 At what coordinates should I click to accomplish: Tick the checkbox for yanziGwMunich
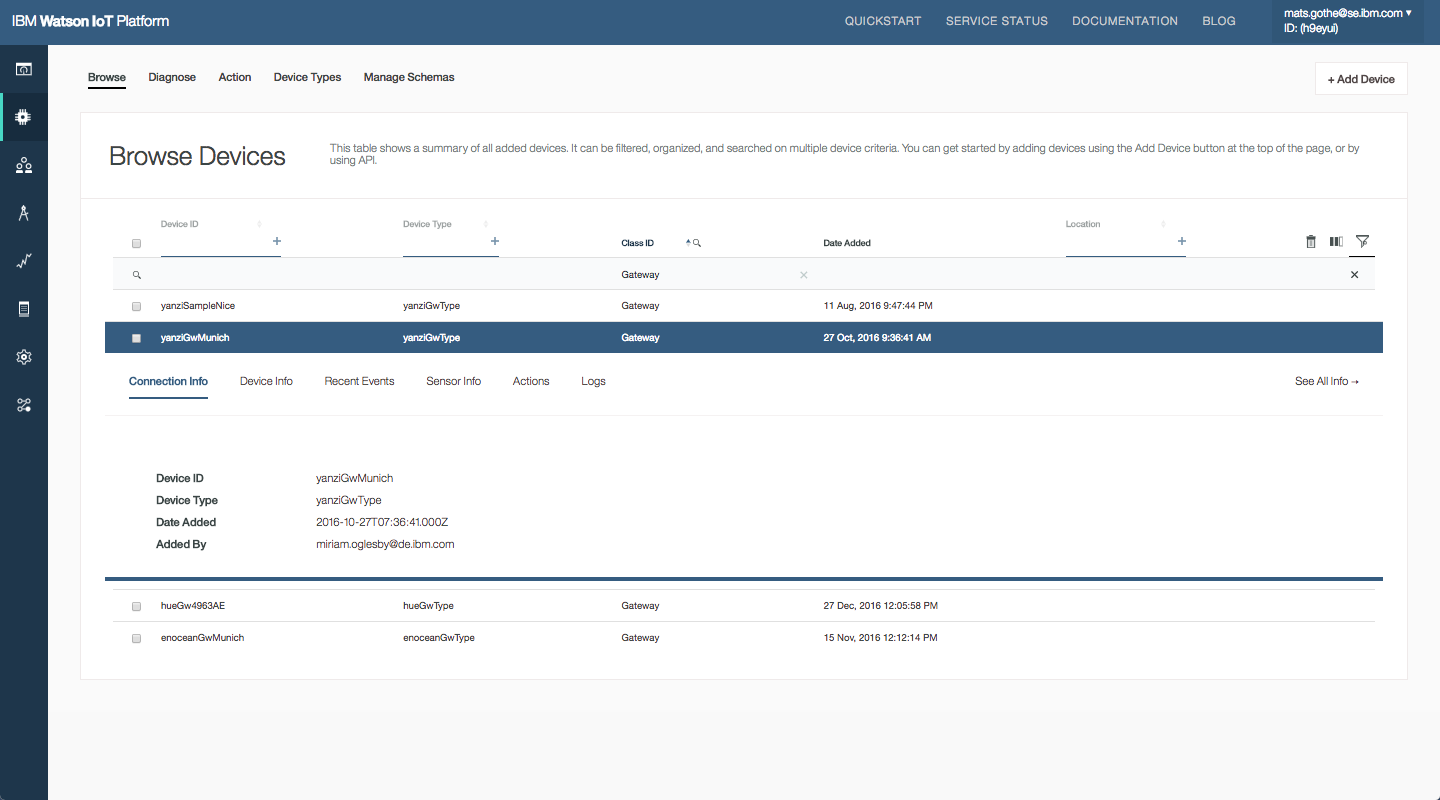pos(137,338)
